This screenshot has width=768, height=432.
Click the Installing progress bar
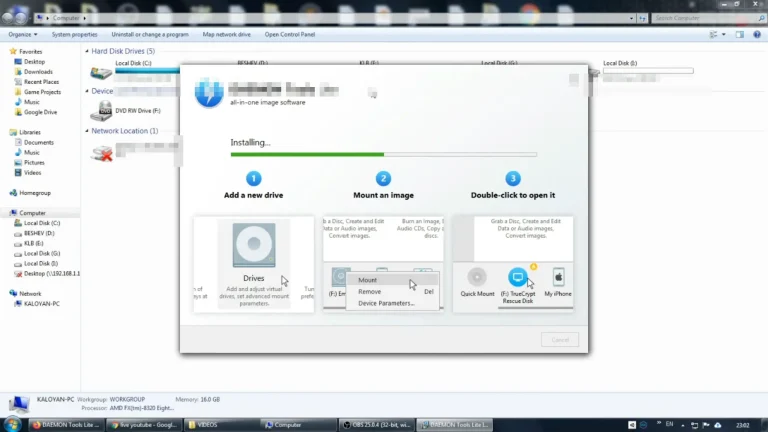(x=384, y=154)
